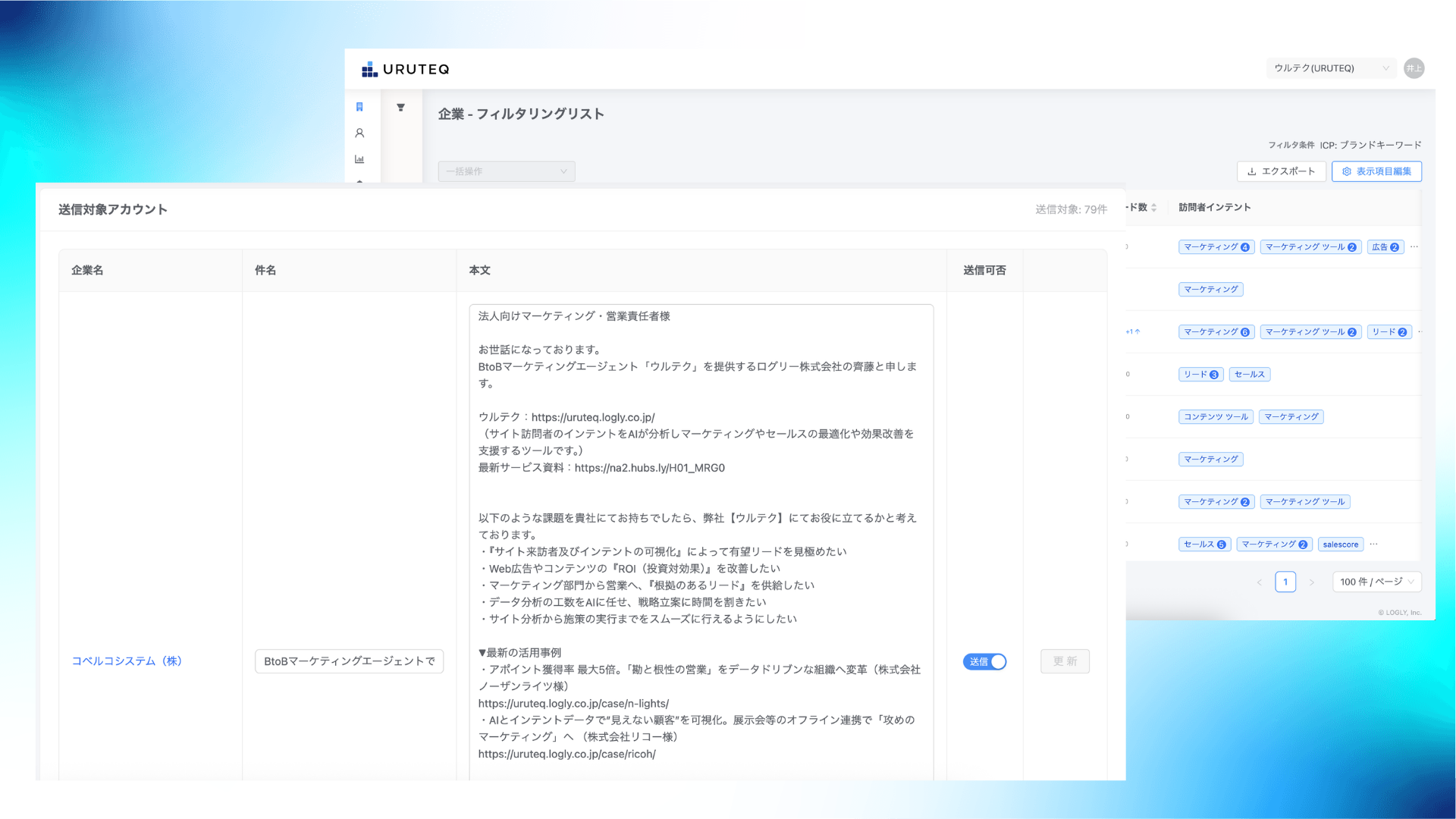Open the 井上 user avatar in the top right

point(1414,68)
